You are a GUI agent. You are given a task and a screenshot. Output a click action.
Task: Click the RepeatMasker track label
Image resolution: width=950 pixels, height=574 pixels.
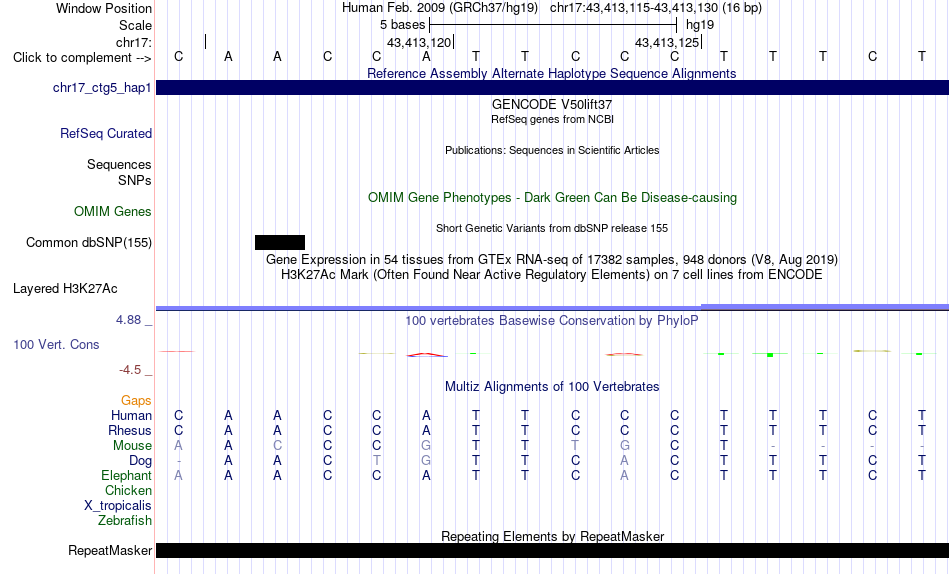tap(110, 550)
